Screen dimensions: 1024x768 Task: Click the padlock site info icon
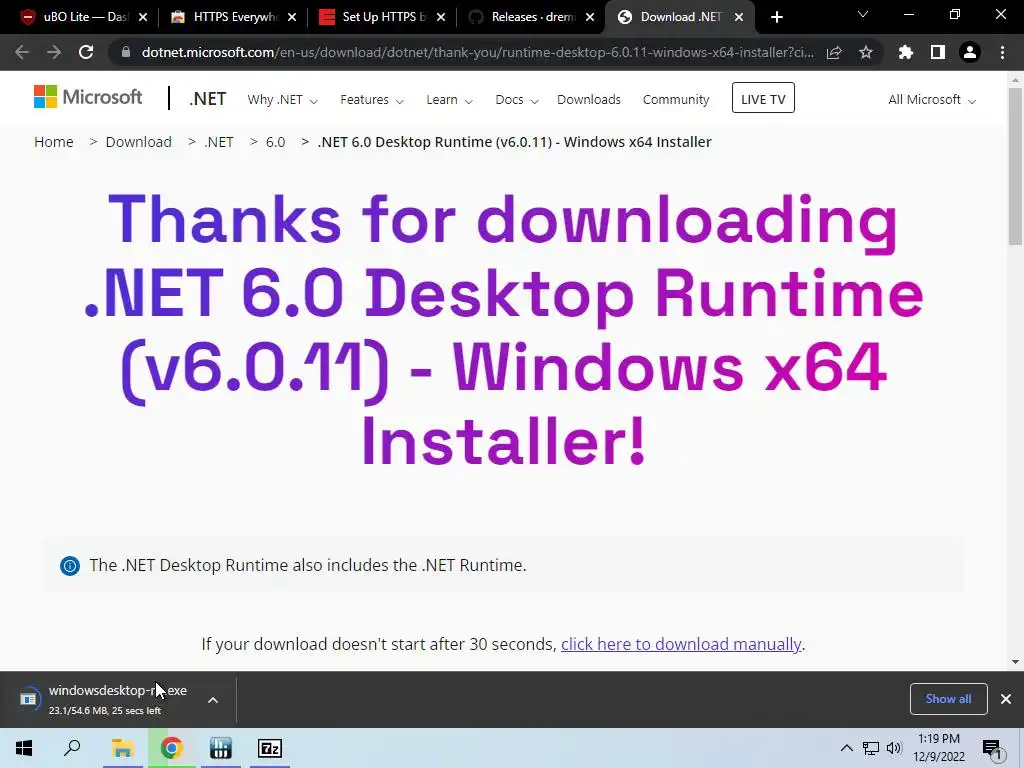126,52
